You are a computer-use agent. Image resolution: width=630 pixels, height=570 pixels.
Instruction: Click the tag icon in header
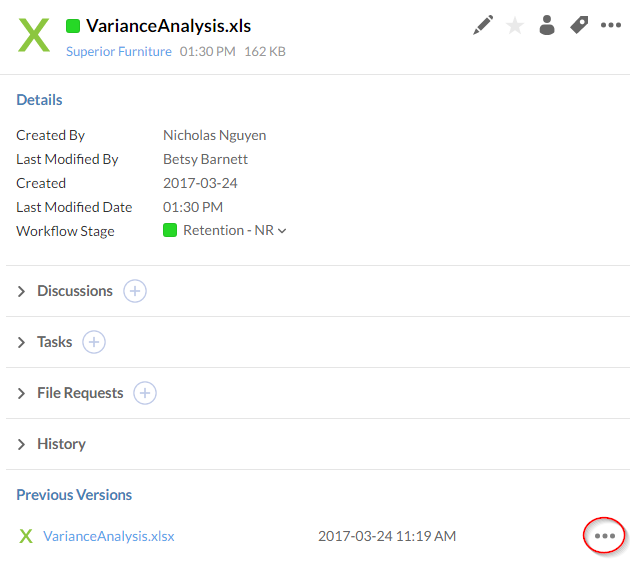[x=579, y=26]
